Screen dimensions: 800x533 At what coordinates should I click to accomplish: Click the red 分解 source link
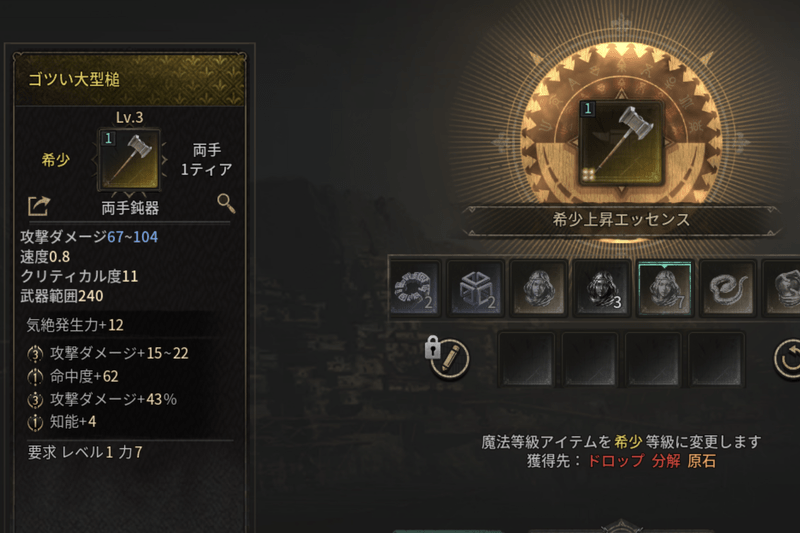pos(666,461)
